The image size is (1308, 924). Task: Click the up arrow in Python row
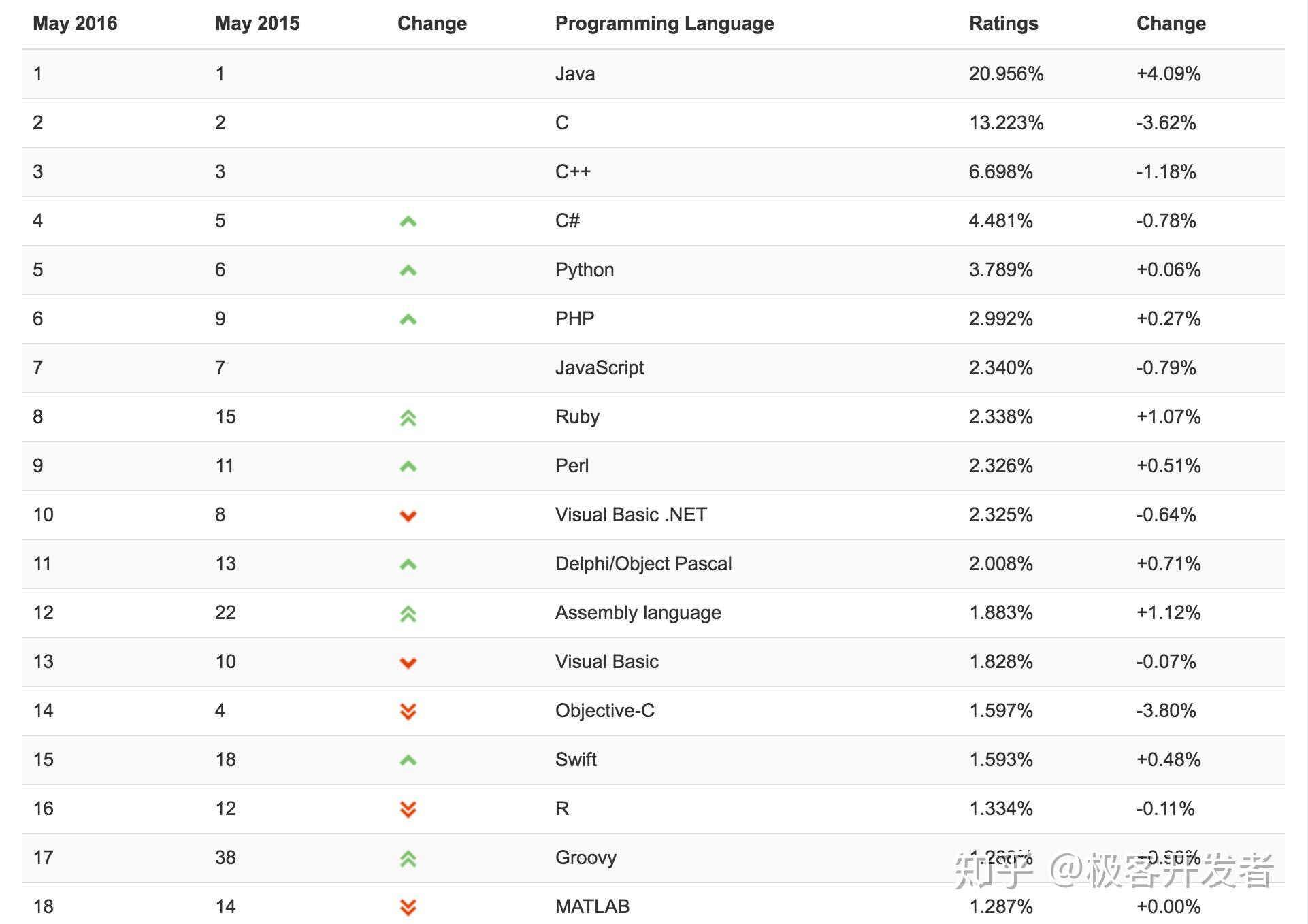pos(408,271)
